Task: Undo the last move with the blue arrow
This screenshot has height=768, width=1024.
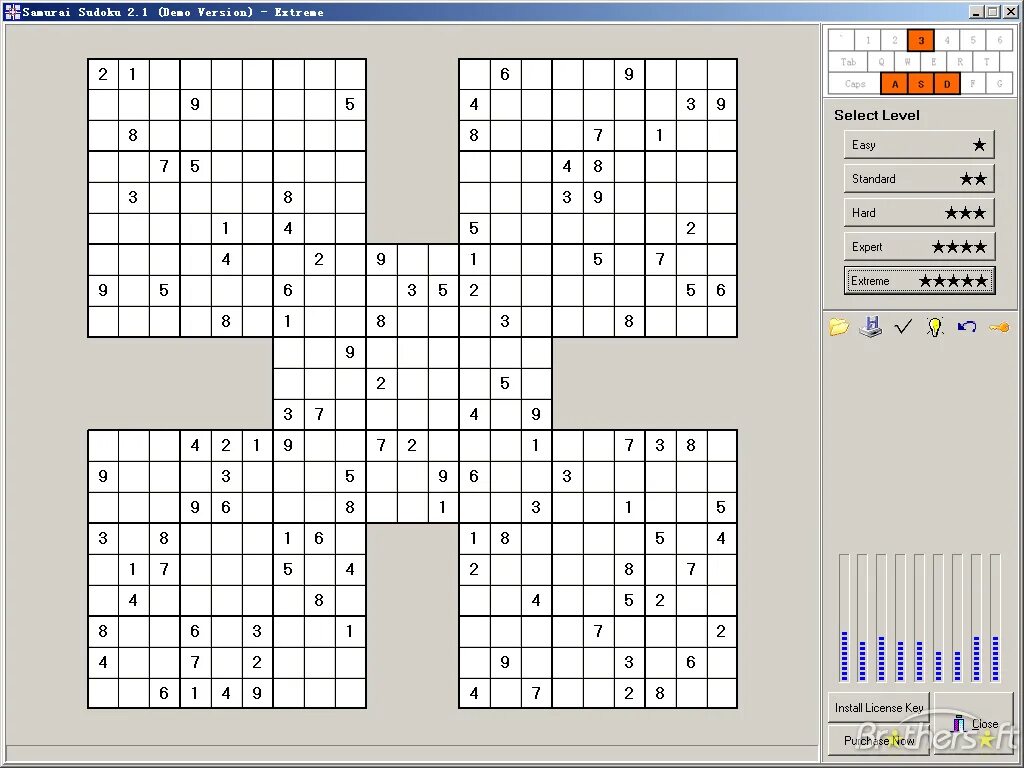Action: 967,326
